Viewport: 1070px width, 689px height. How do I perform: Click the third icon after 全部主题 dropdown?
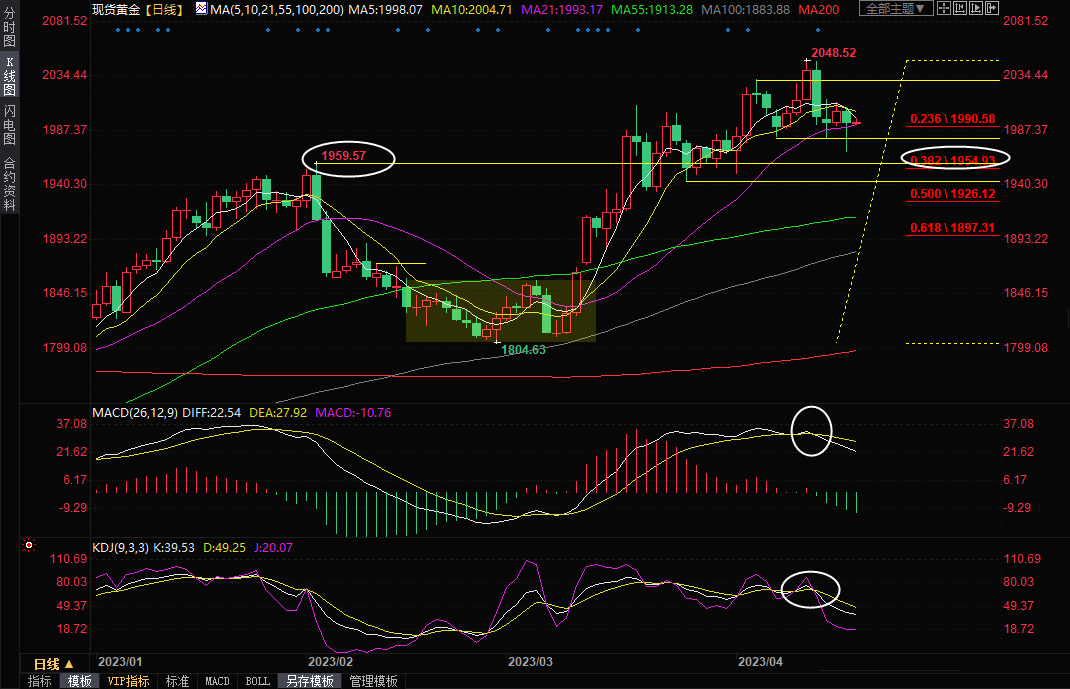pos(978,8)
